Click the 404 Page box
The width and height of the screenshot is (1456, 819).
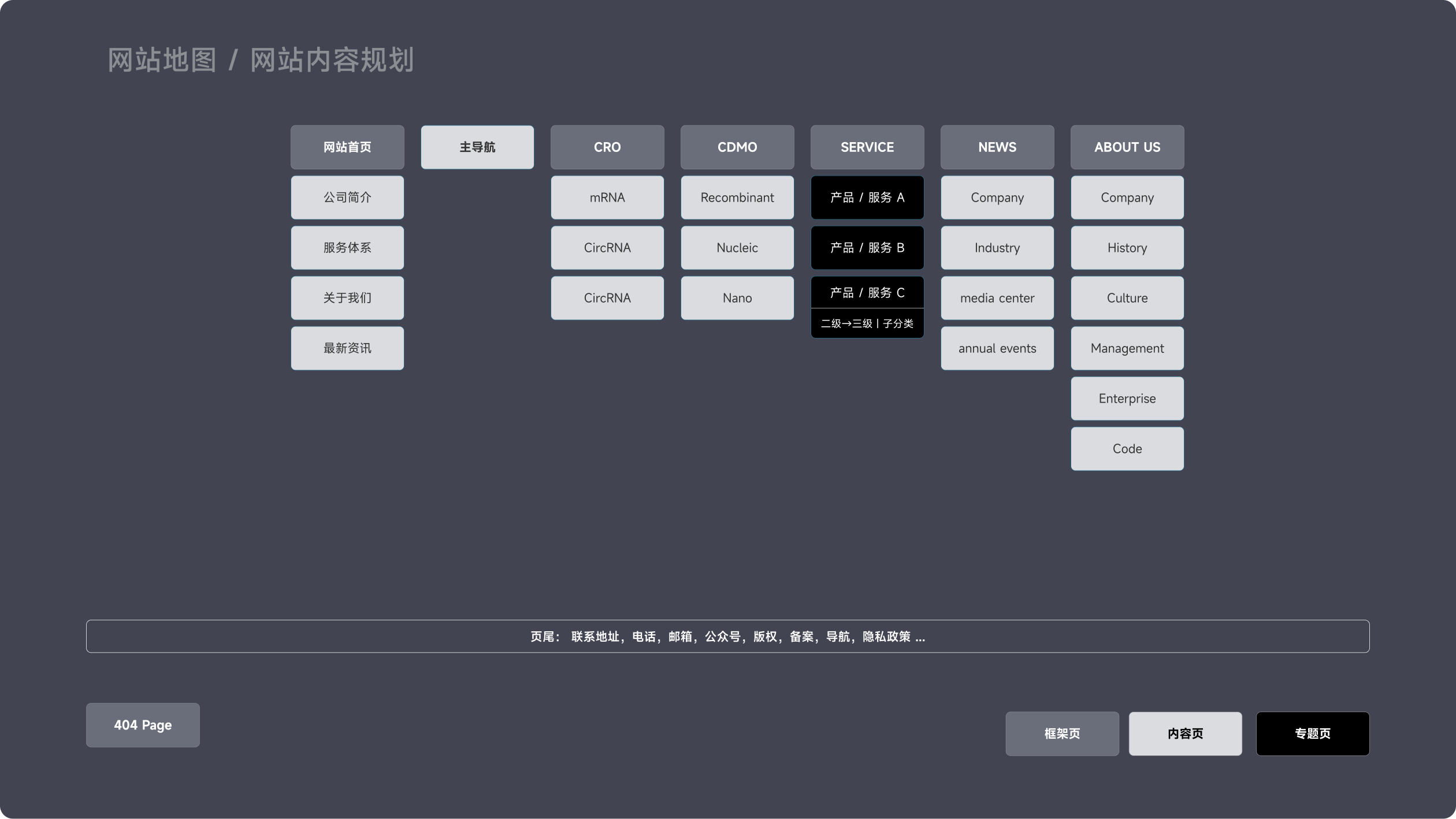[143, 725]
